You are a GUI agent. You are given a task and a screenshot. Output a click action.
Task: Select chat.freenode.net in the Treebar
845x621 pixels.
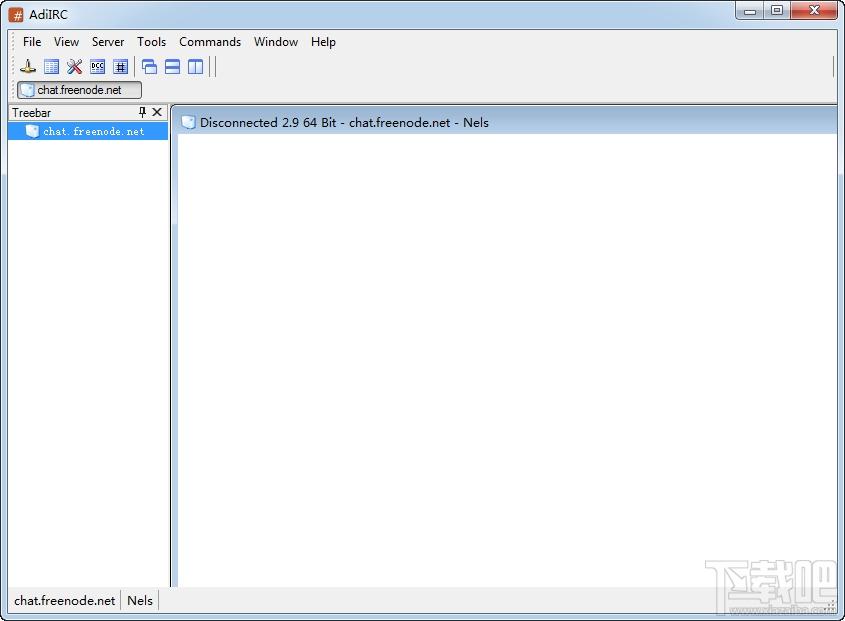click(x=88, y=132)
